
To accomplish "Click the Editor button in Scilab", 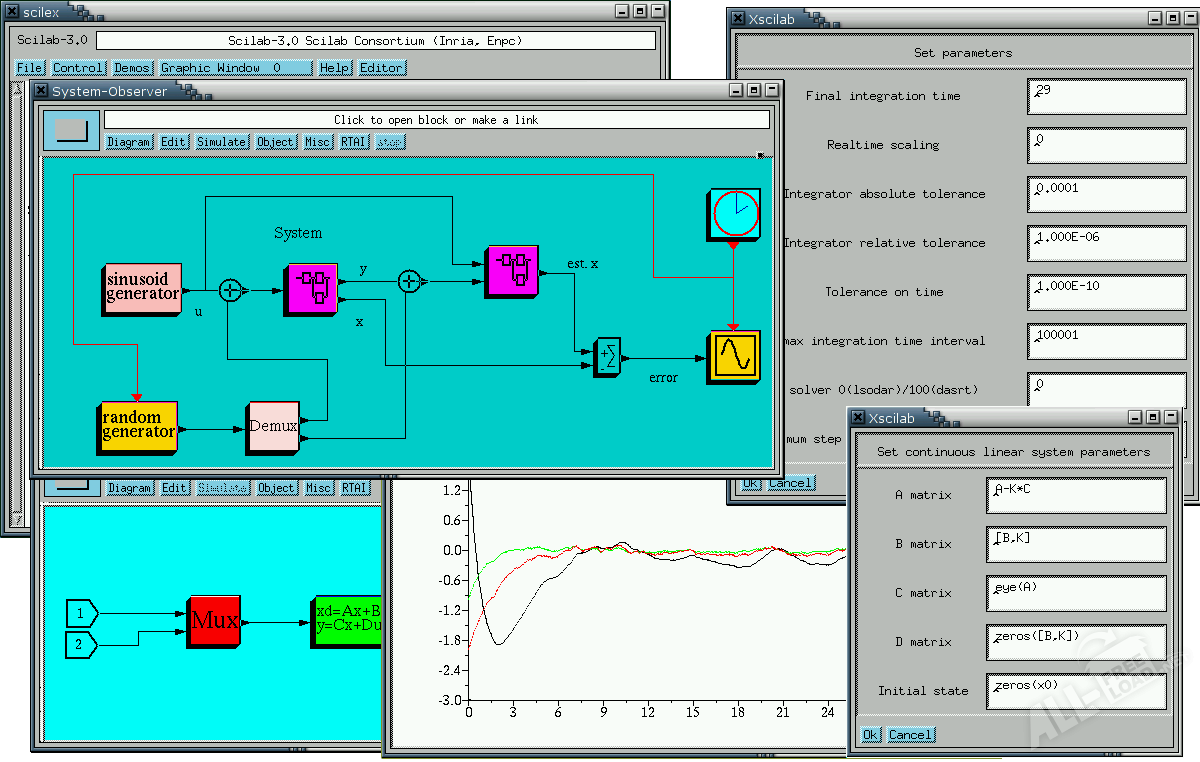I will (381, 68).
